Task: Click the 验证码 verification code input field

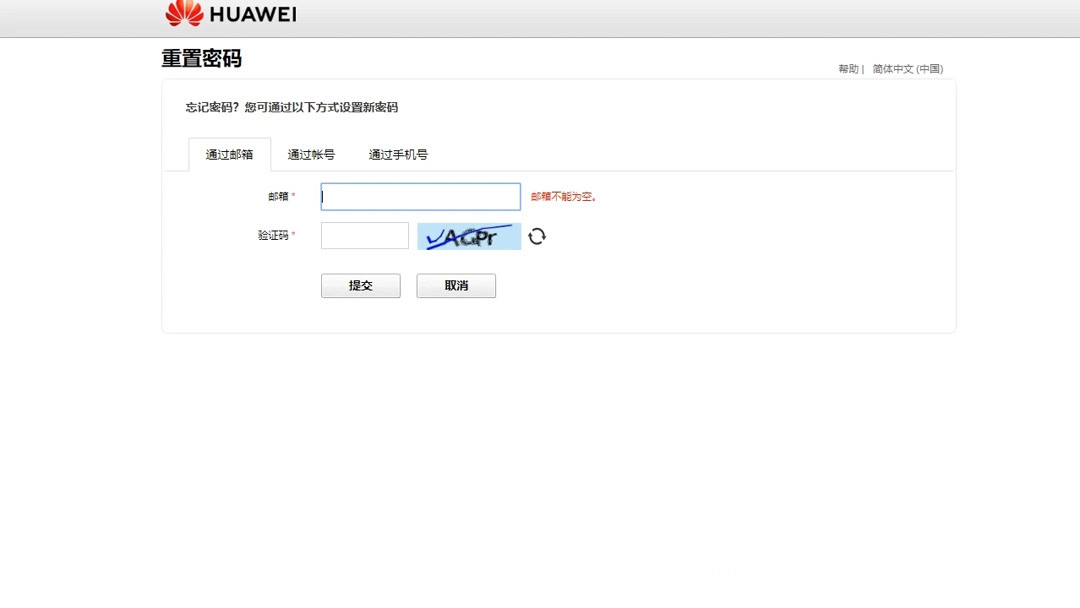Action: pyautogui.click(x=364, y=235)
